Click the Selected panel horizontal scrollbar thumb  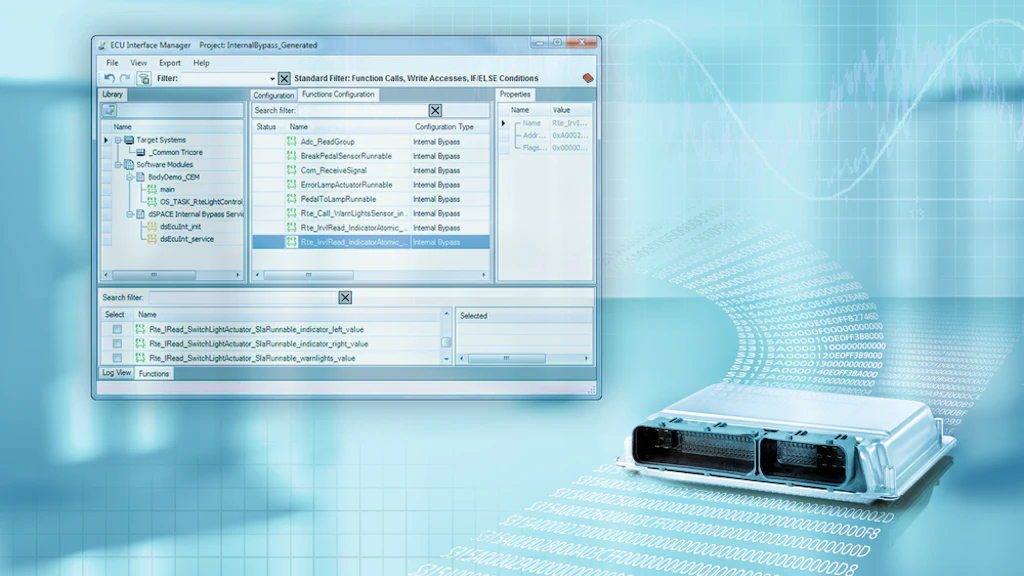[506, 359]
